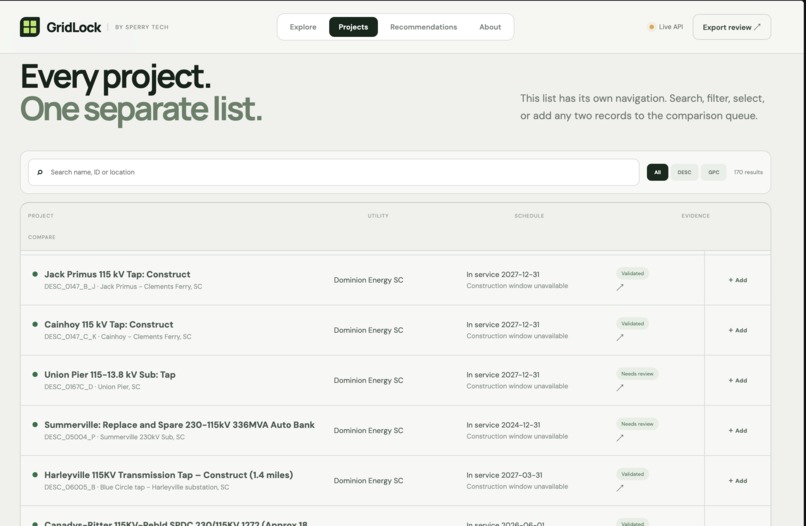Click the UTILITY column header
Image resolution: width=806 pixels, height=526 pixels.
[x=378, y=216]
